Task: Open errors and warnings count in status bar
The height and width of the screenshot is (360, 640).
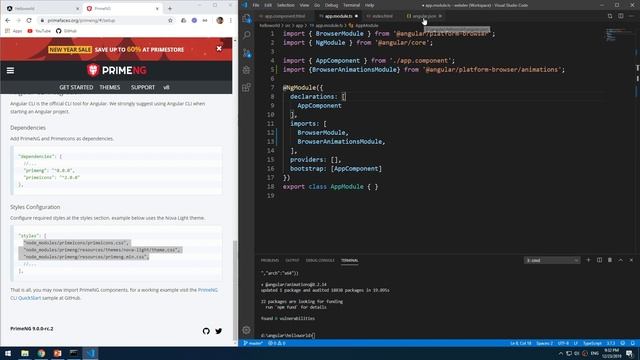Action: pos(276,343)
